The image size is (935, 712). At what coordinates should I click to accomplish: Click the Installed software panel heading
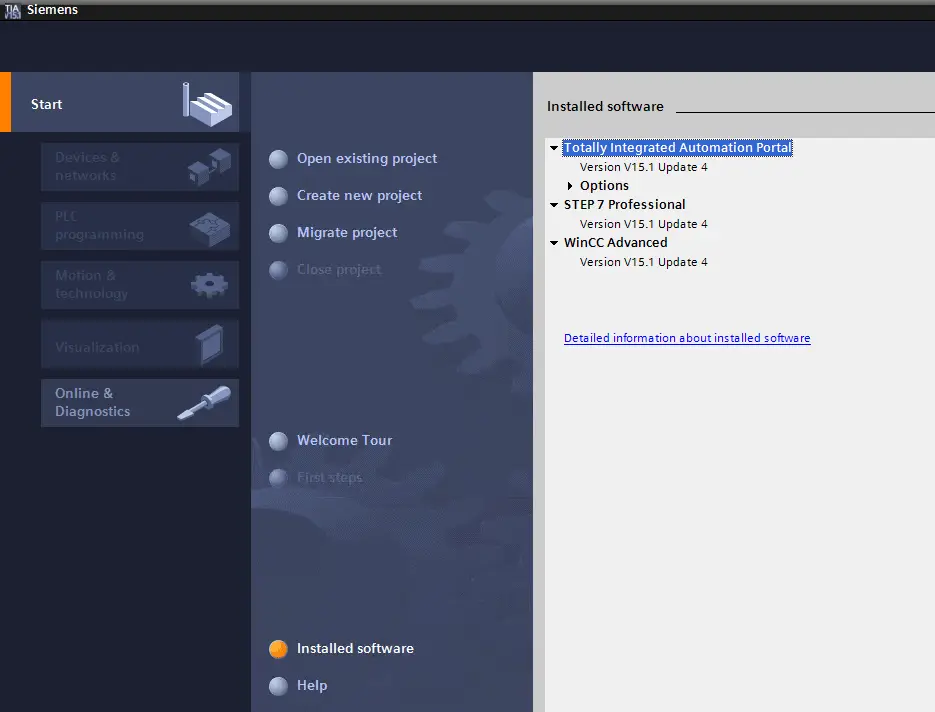click(x=605, y=106)
